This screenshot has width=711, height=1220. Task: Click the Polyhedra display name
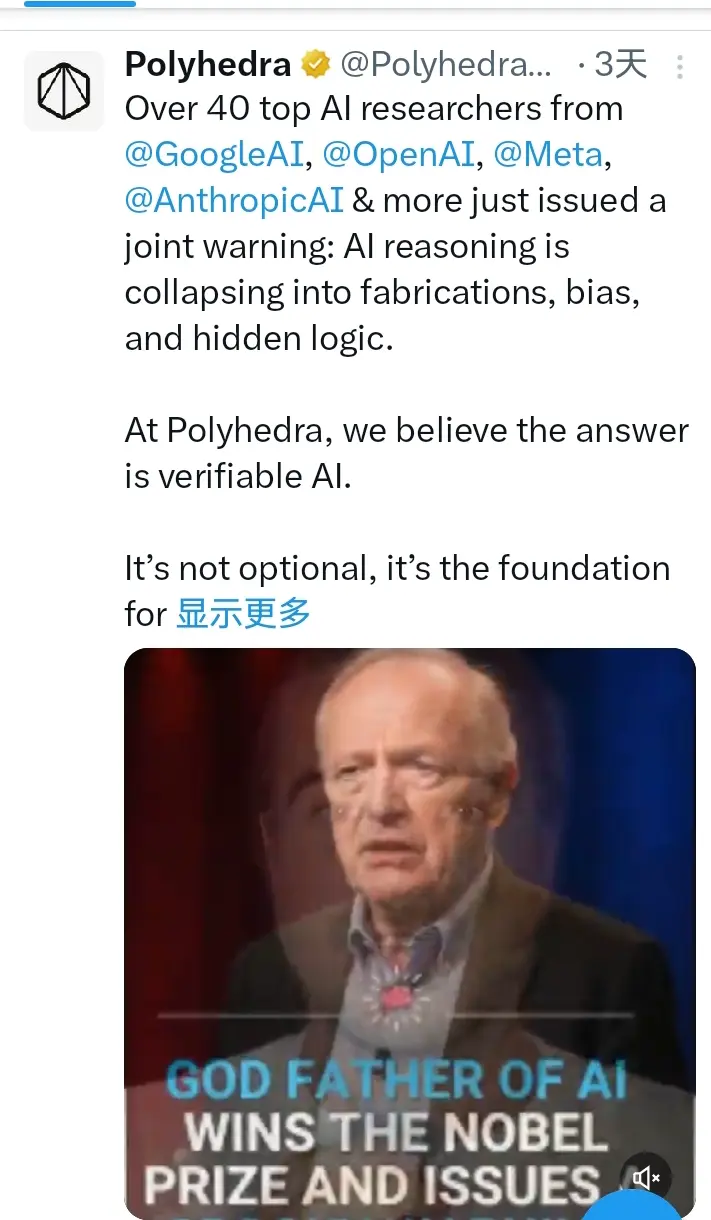pyautogui.click(x=208, y=66)
